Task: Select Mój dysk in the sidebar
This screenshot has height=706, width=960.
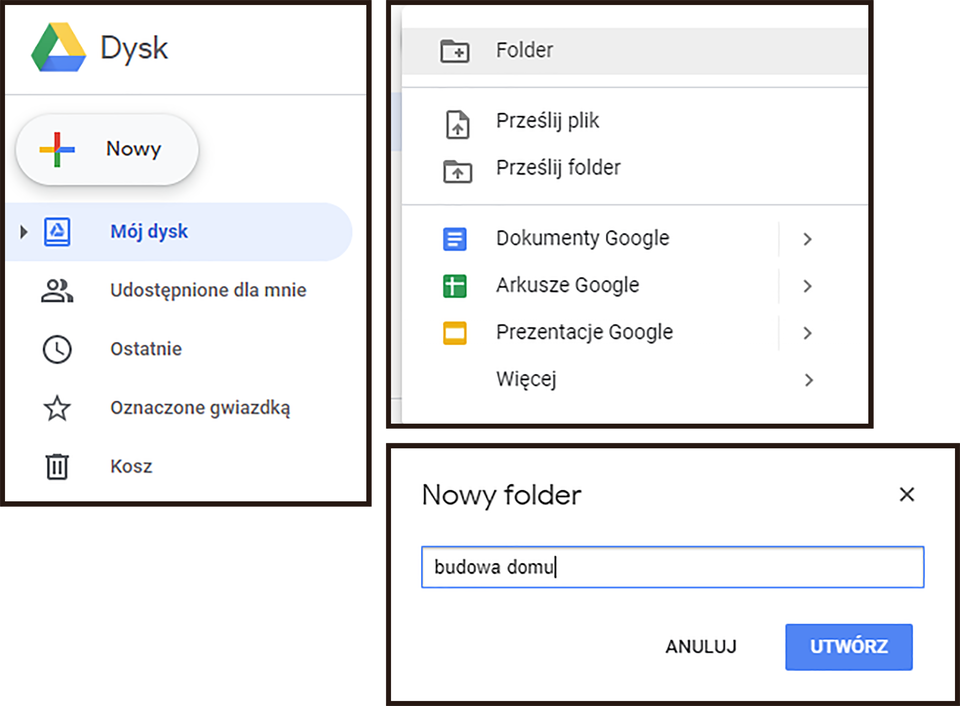Action: click(x=150, y=231)
